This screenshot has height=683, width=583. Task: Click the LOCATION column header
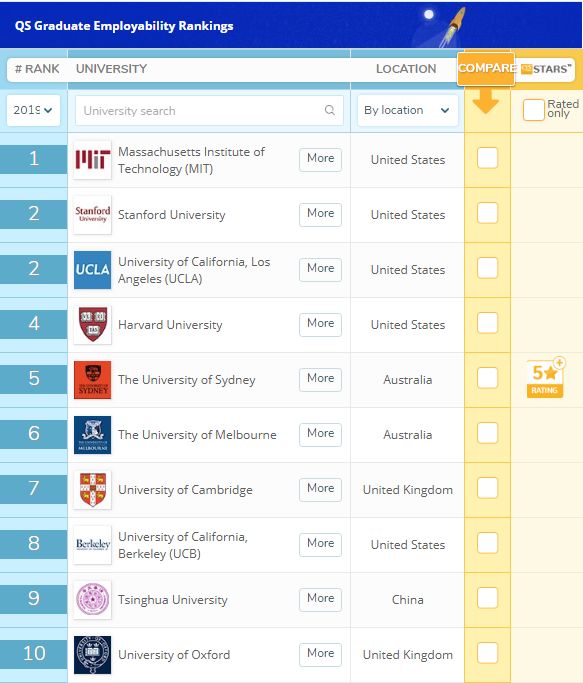pyautogui.click(x=406, y=69)
